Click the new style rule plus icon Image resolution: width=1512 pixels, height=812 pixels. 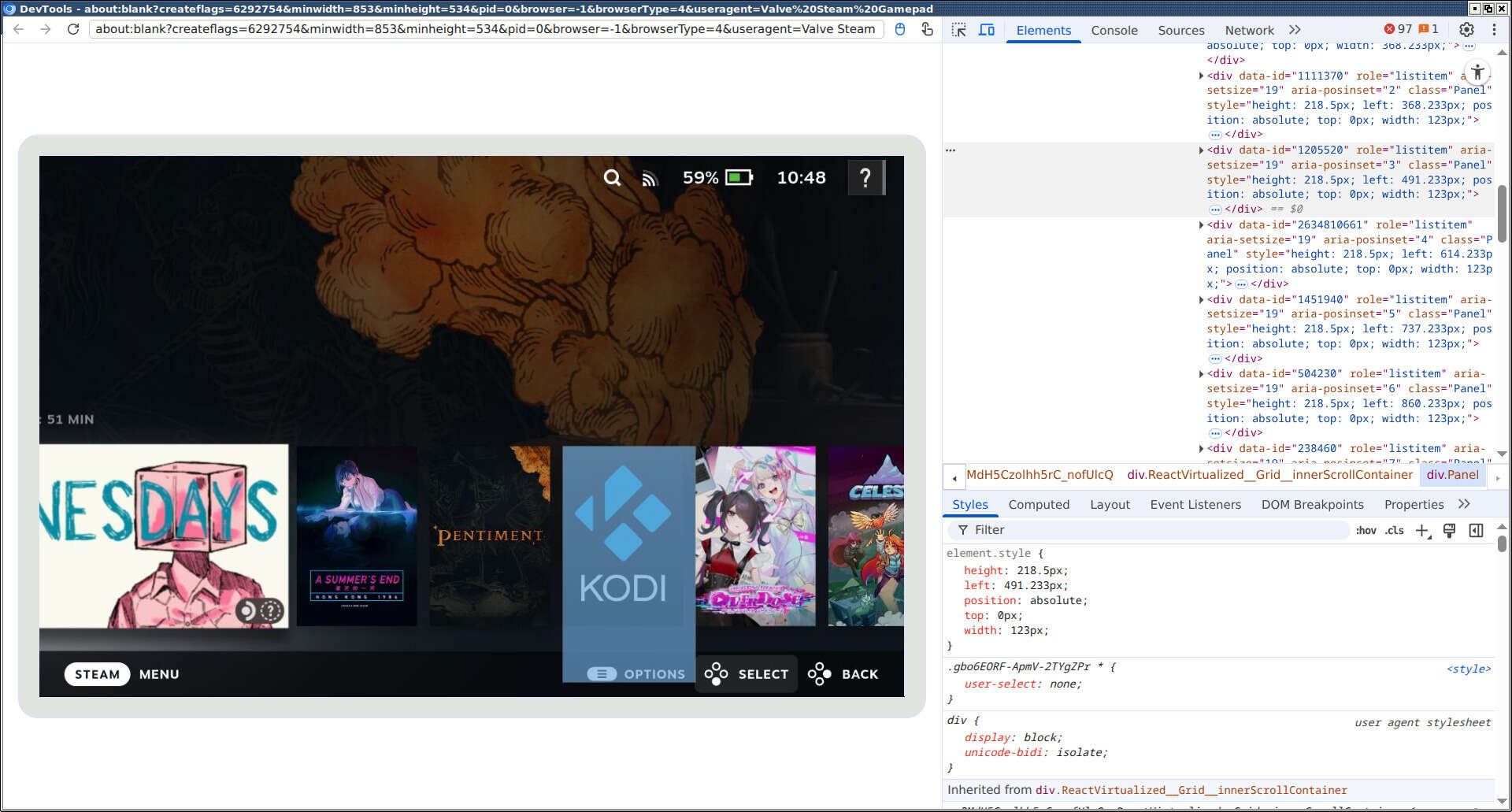pos(1422,531)
